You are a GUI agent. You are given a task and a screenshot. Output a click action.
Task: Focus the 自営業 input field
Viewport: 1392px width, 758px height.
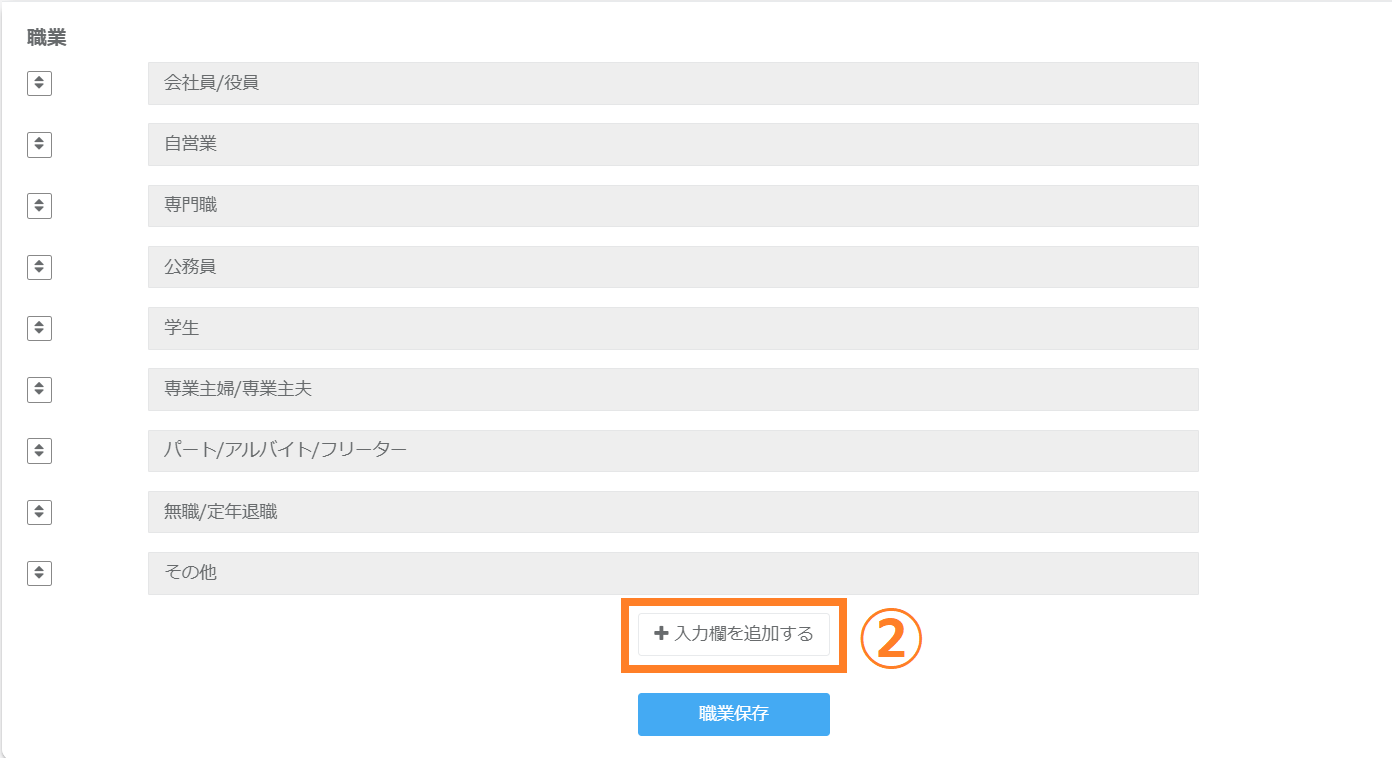coord(673,144)
